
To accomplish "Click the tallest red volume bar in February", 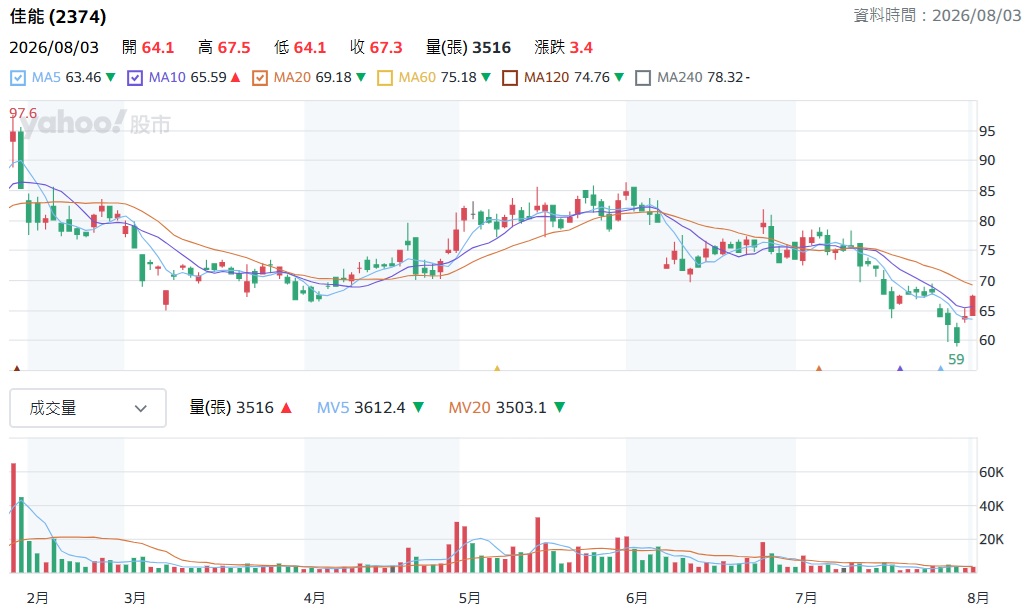I will (x=13, y=518).
